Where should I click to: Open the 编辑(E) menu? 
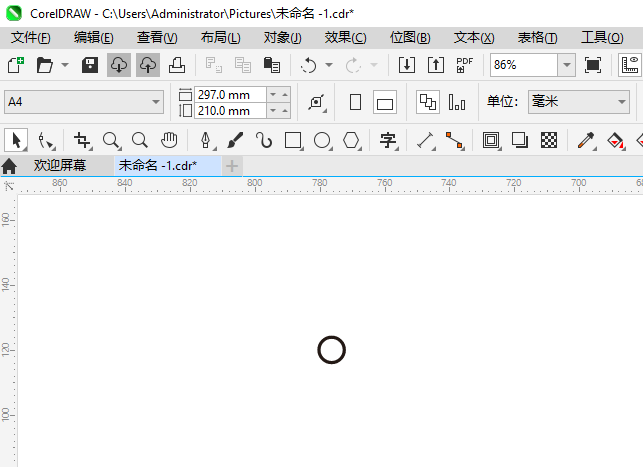93,38
